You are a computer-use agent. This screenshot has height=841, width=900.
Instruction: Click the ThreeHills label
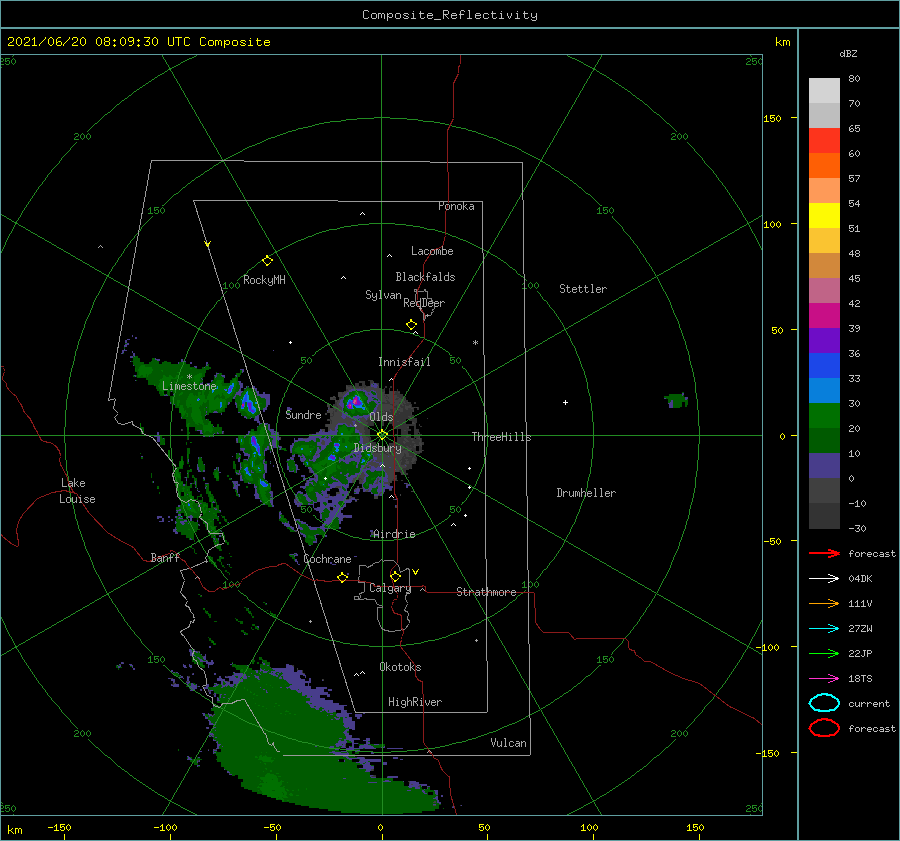point(501,437)
